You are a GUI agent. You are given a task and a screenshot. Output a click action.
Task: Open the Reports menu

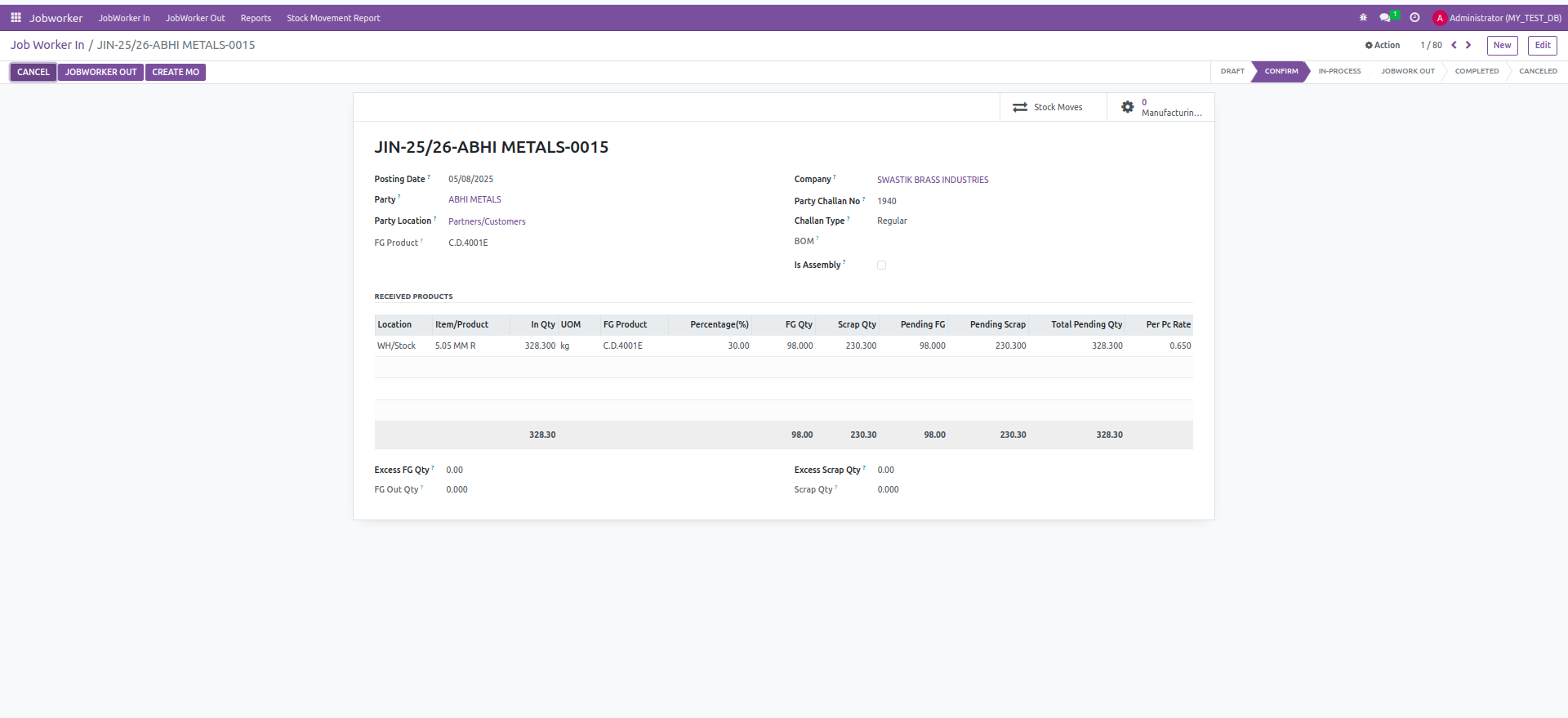click(256, 18)
